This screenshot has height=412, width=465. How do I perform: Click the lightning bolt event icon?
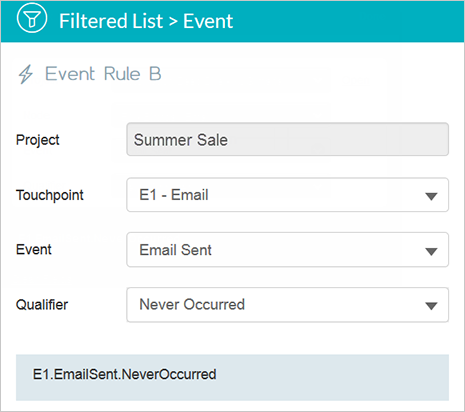26,74
